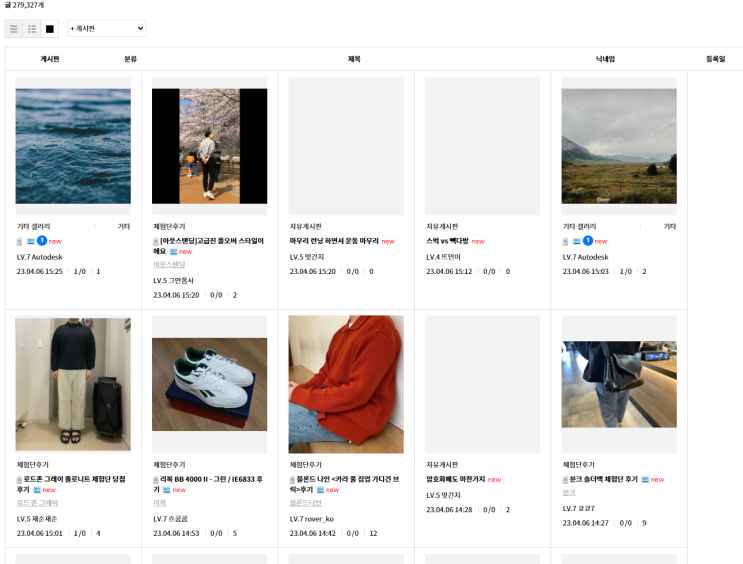The image size is (743, 564).
Task: Open the 15:20 free board running post title
Action: point(334,241)
